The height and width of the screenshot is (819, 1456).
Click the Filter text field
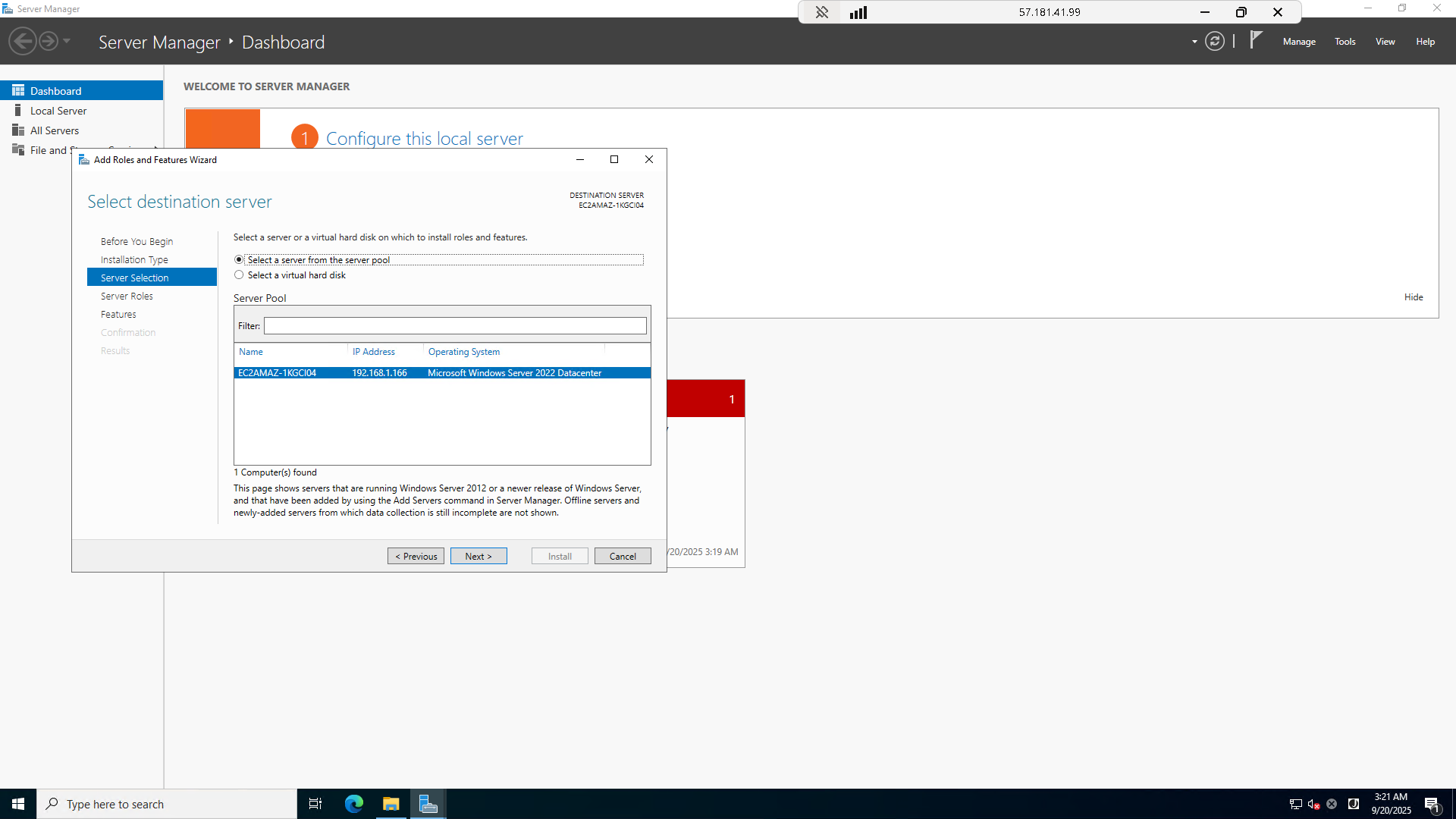[x=455, y=326]
